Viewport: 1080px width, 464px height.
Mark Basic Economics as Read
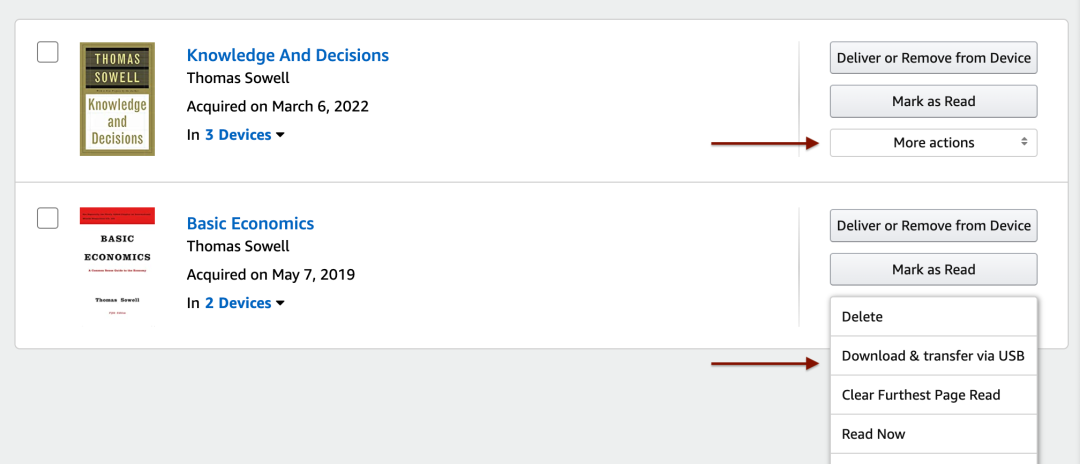point(933,269)
